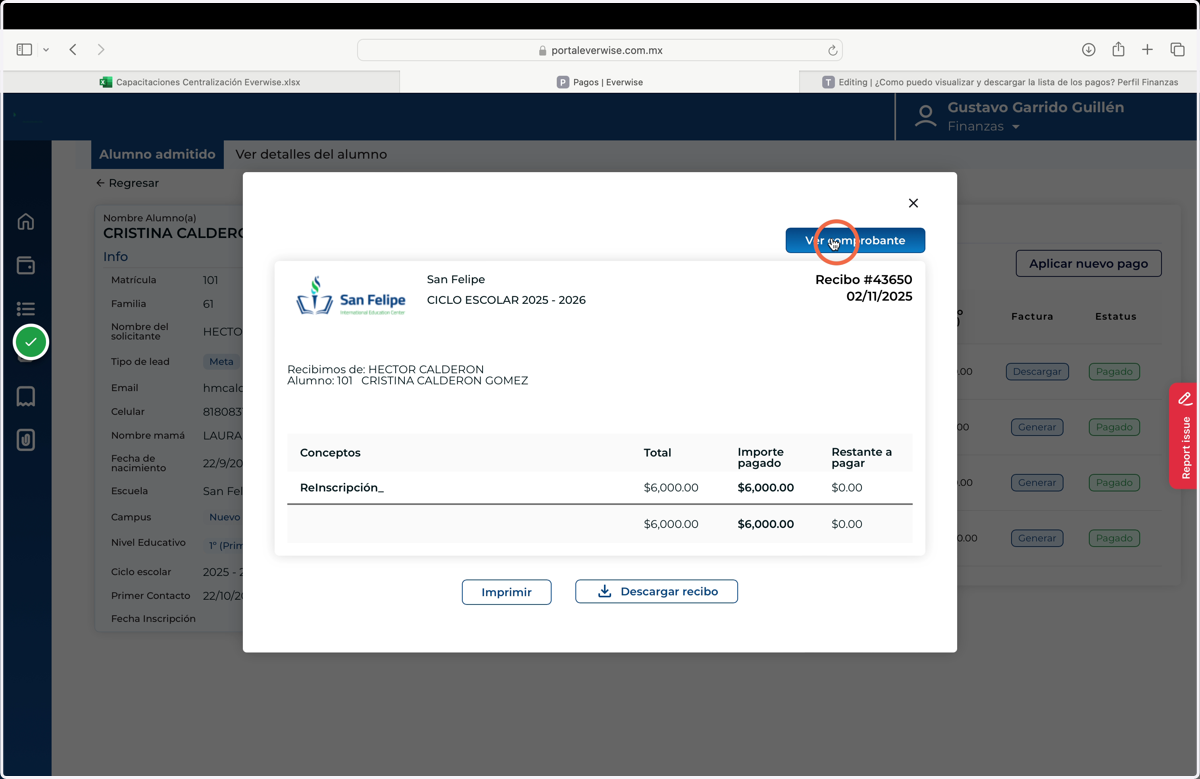Click the Imprimir button
The width and height of the screenshot is (1200, 779).
[506, 592]
